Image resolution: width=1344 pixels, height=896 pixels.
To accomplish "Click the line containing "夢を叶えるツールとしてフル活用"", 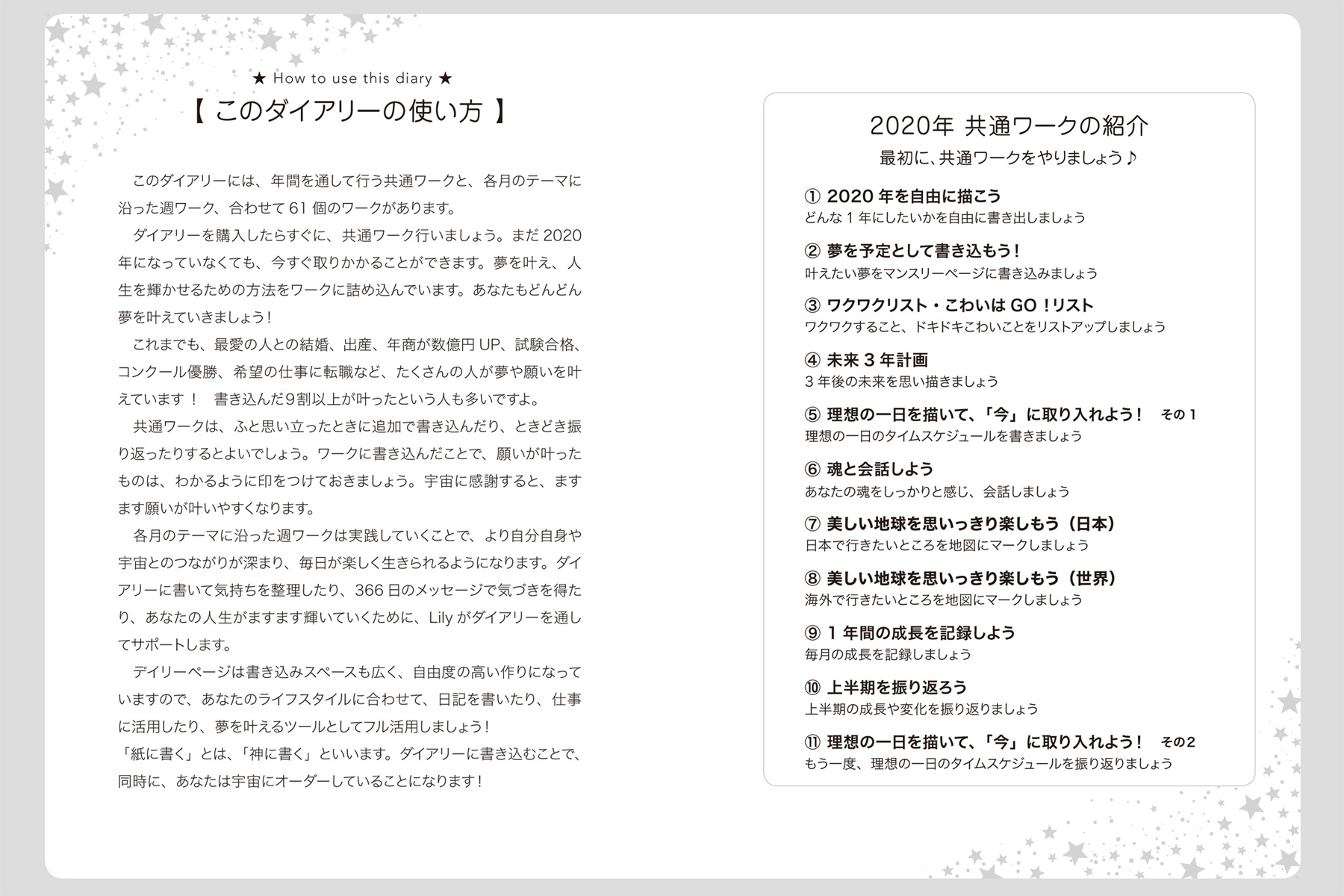I will tap(304, 727).
